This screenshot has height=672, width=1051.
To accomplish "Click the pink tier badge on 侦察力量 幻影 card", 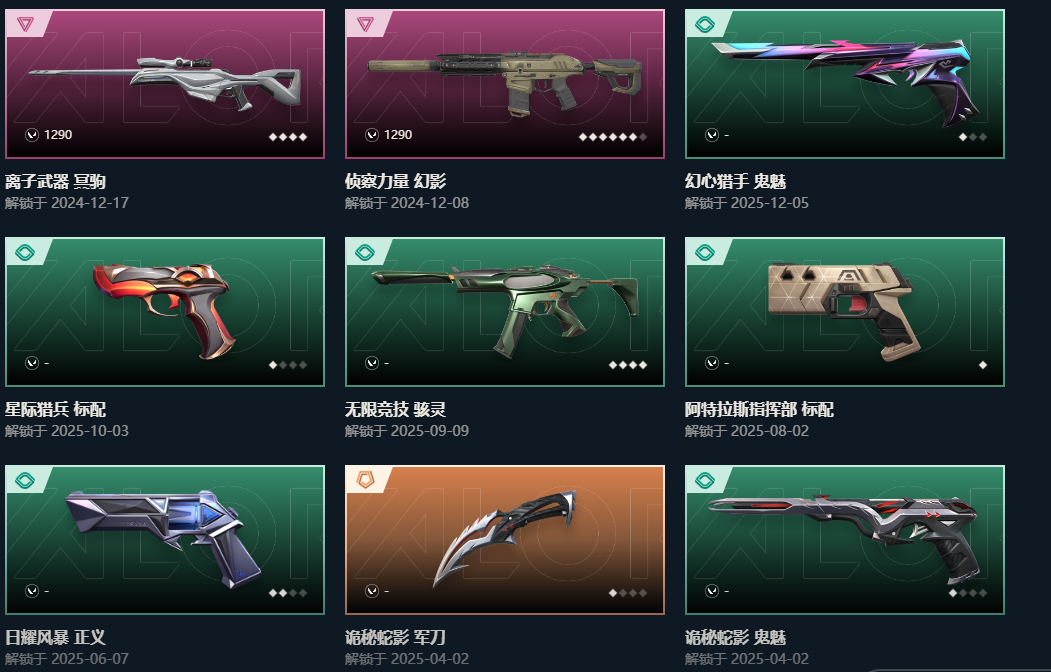I will 365,25.
